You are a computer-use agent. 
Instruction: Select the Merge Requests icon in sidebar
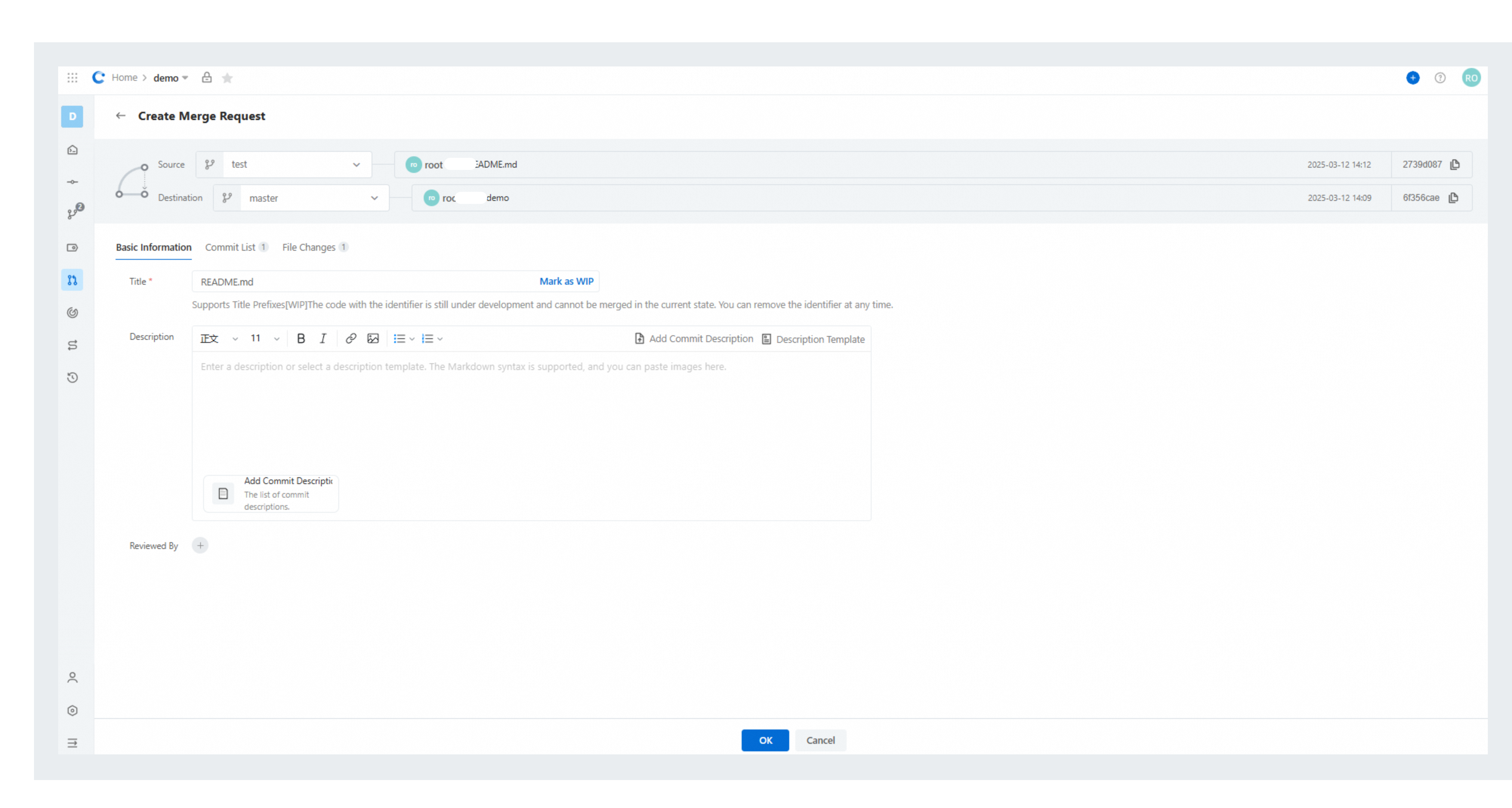(x=72, y=280)
